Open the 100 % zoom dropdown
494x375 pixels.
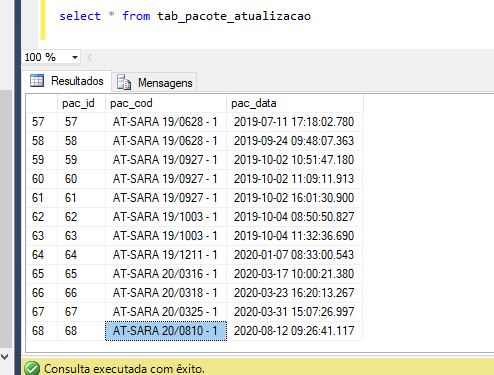click(x=75, y=57)
